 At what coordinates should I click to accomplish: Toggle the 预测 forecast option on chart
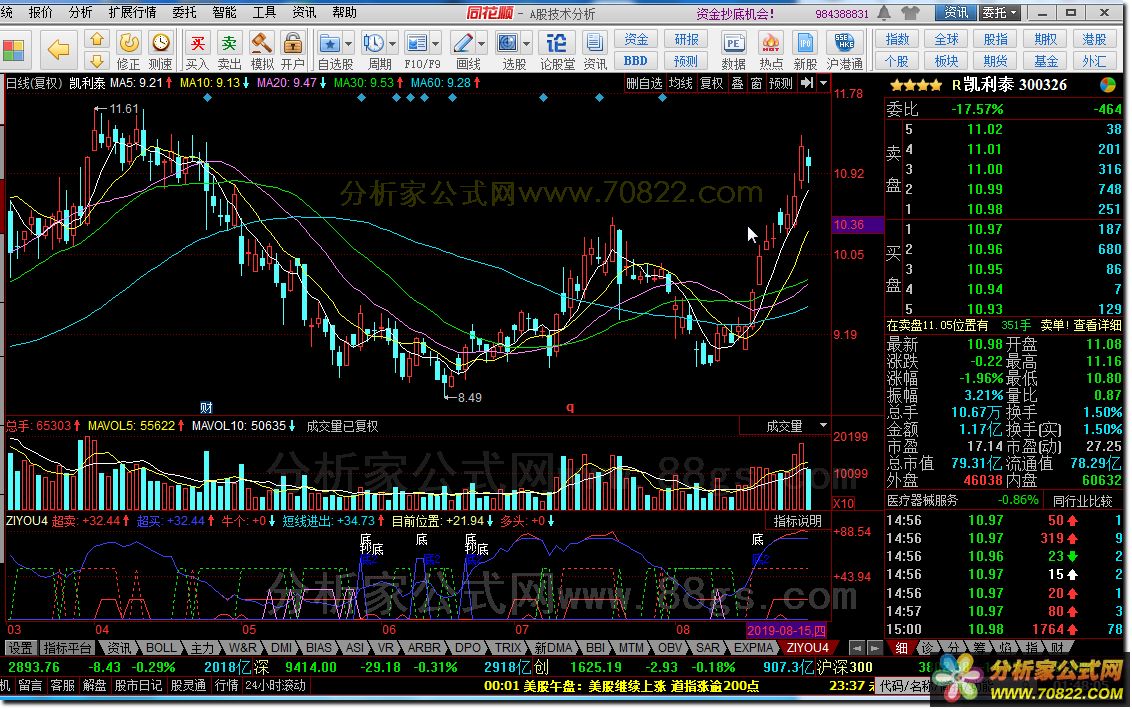[780, 83]
